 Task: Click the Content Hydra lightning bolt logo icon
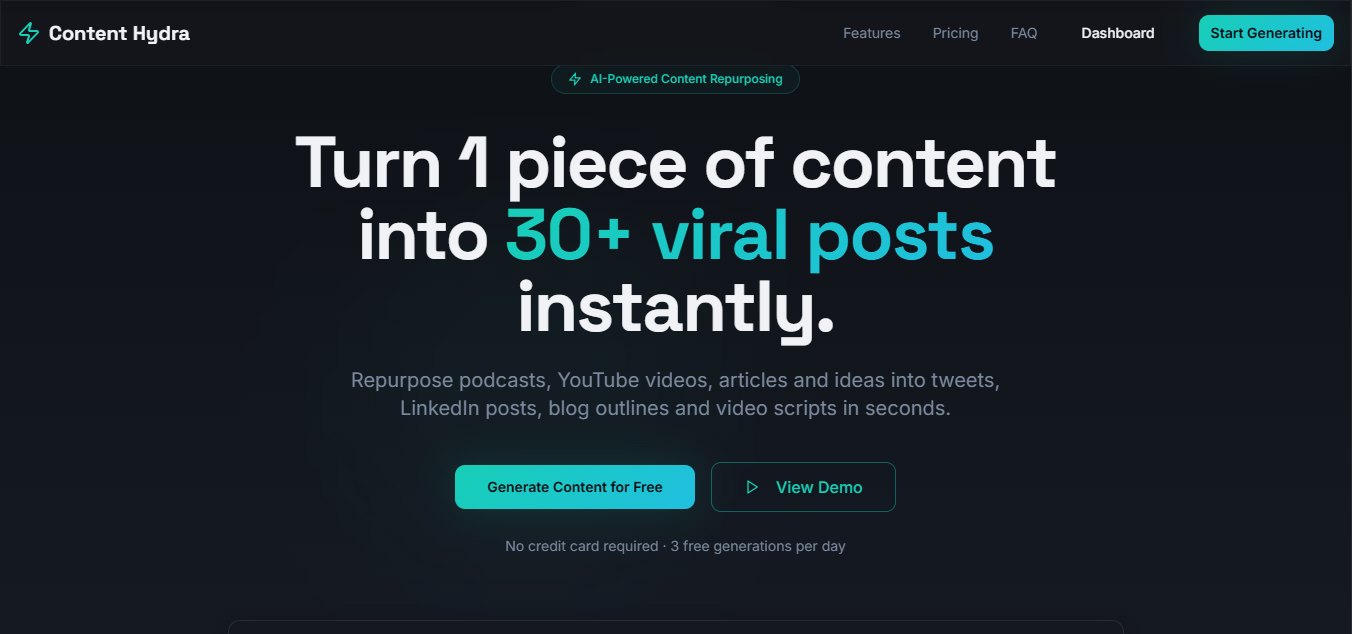coord(28,32)
